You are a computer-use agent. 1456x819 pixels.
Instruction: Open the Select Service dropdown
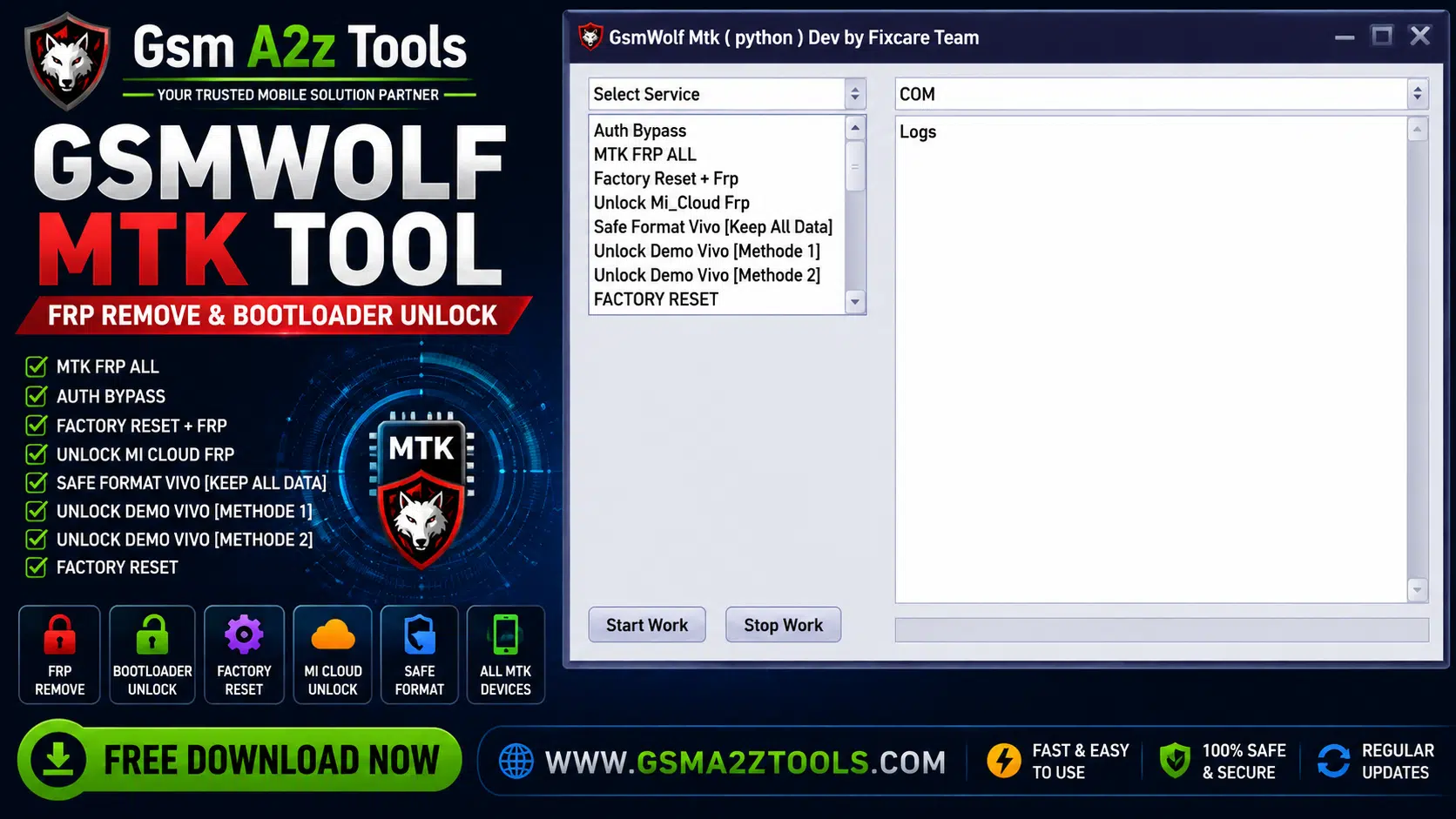point(727,94)
